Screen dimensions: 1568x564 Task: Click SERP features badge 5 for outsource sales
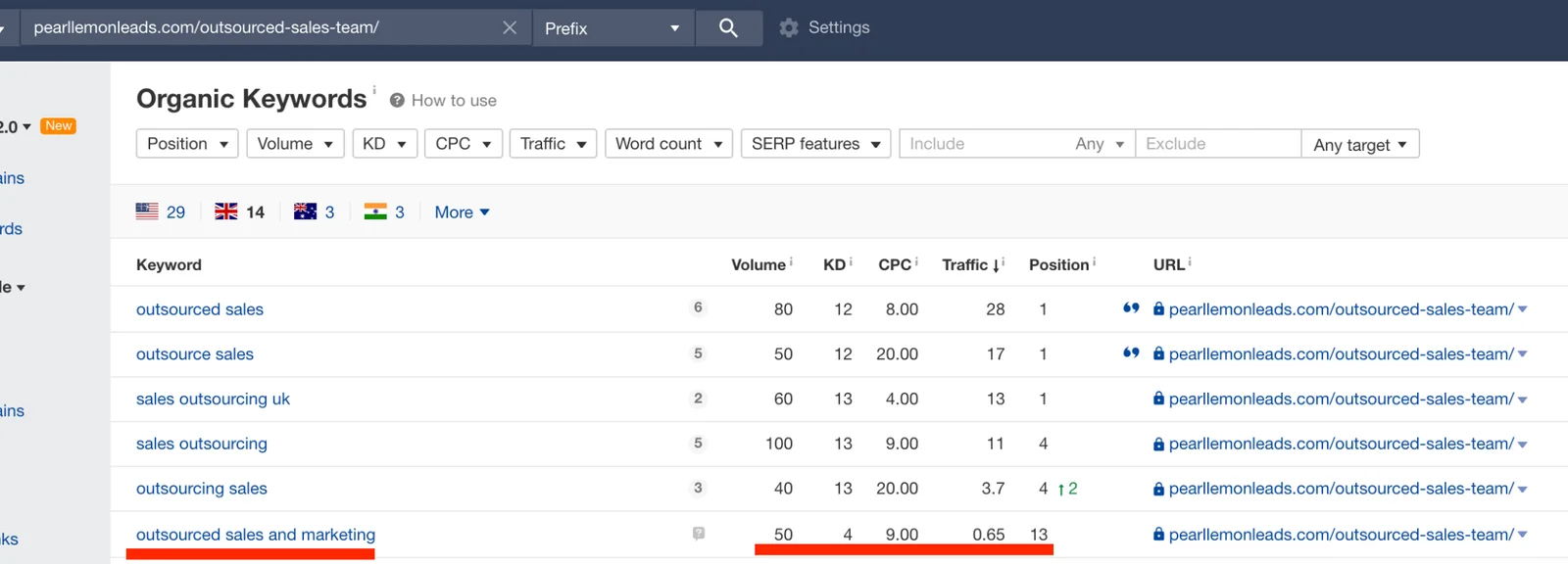coord(698,353)
